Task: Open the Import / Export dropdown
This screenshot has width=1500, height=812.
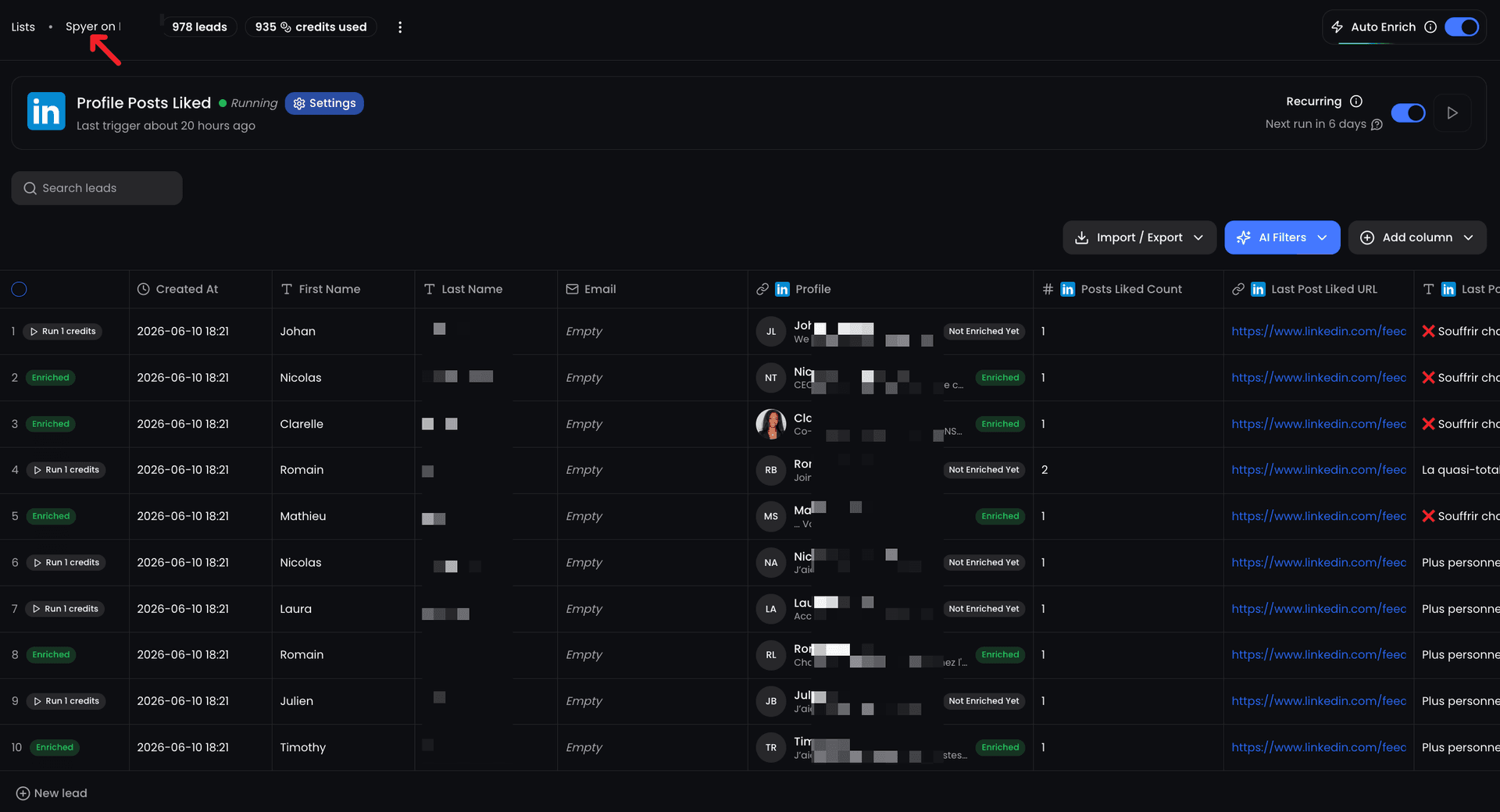Action: (x=1139, y=237)
